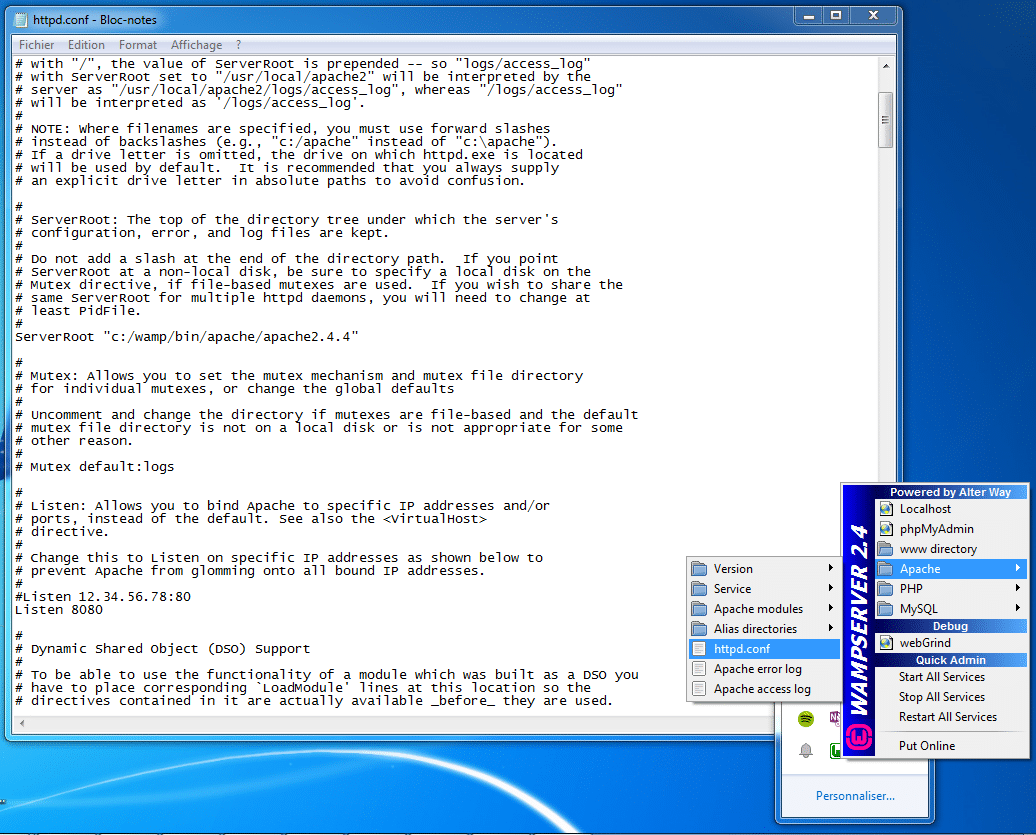Open the Edition menu
Image resolution: width=1036 pixels, height=835 pixels.
tap(86, 45)
